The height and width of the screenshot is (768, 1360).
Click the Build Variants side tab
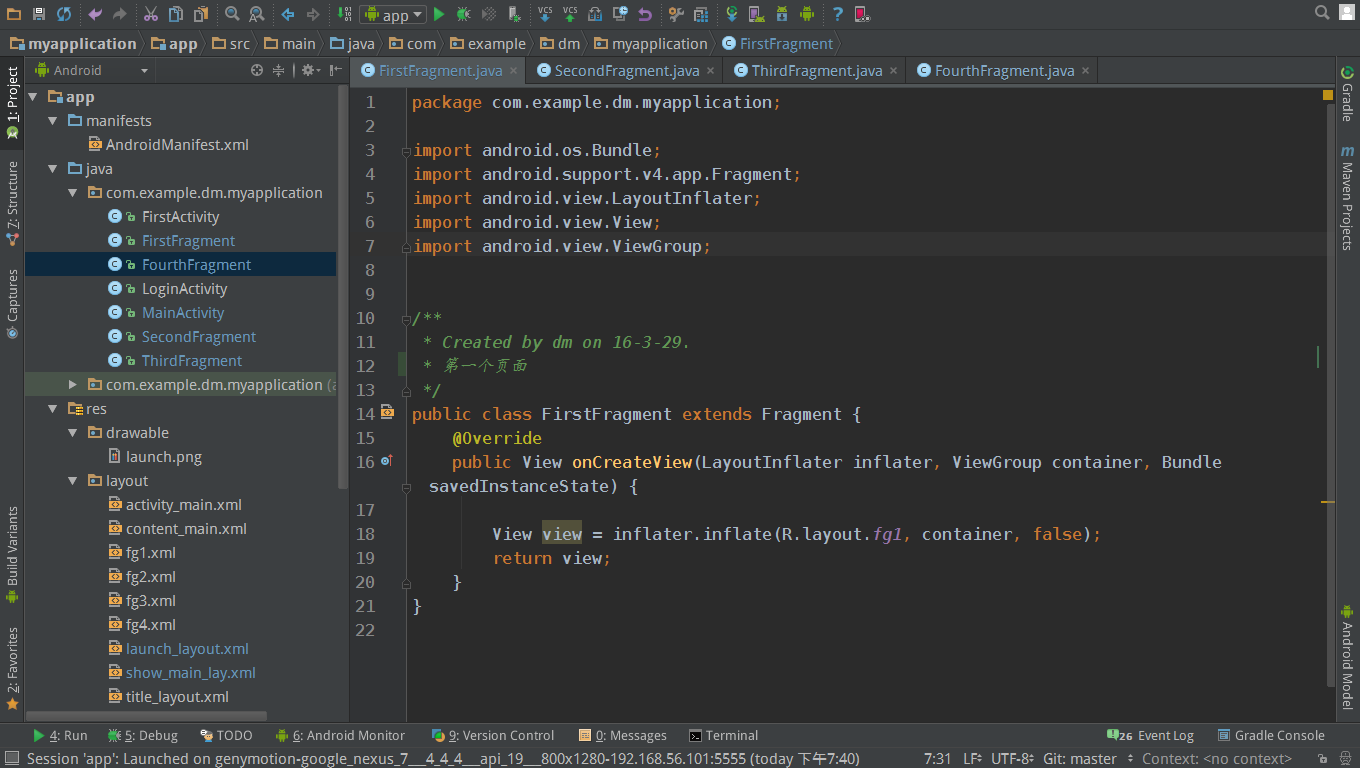pyautogui.click(x=12, y=555)
